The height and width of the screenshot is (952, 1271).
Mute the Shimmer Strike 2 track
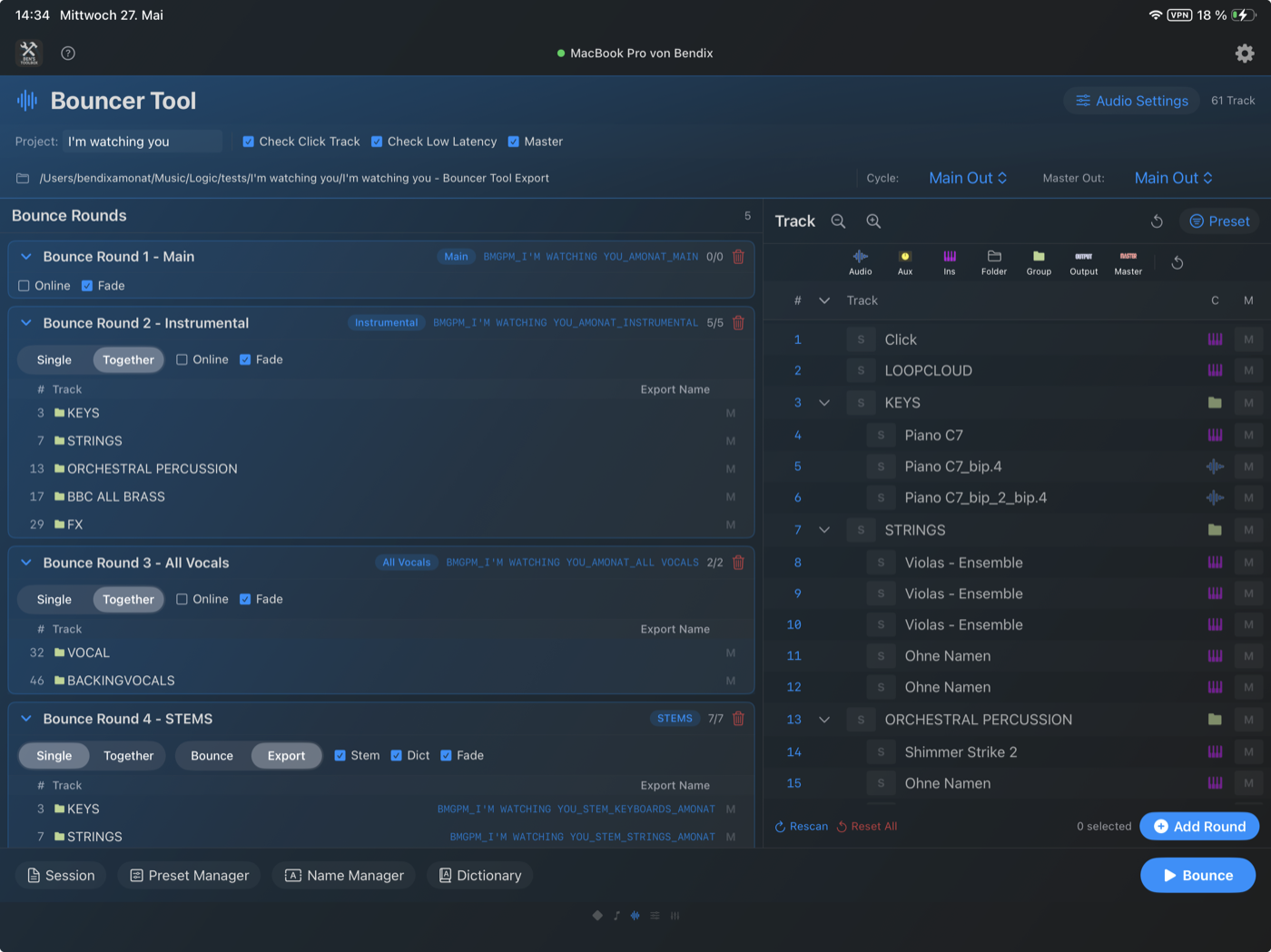coord(1248,751)
